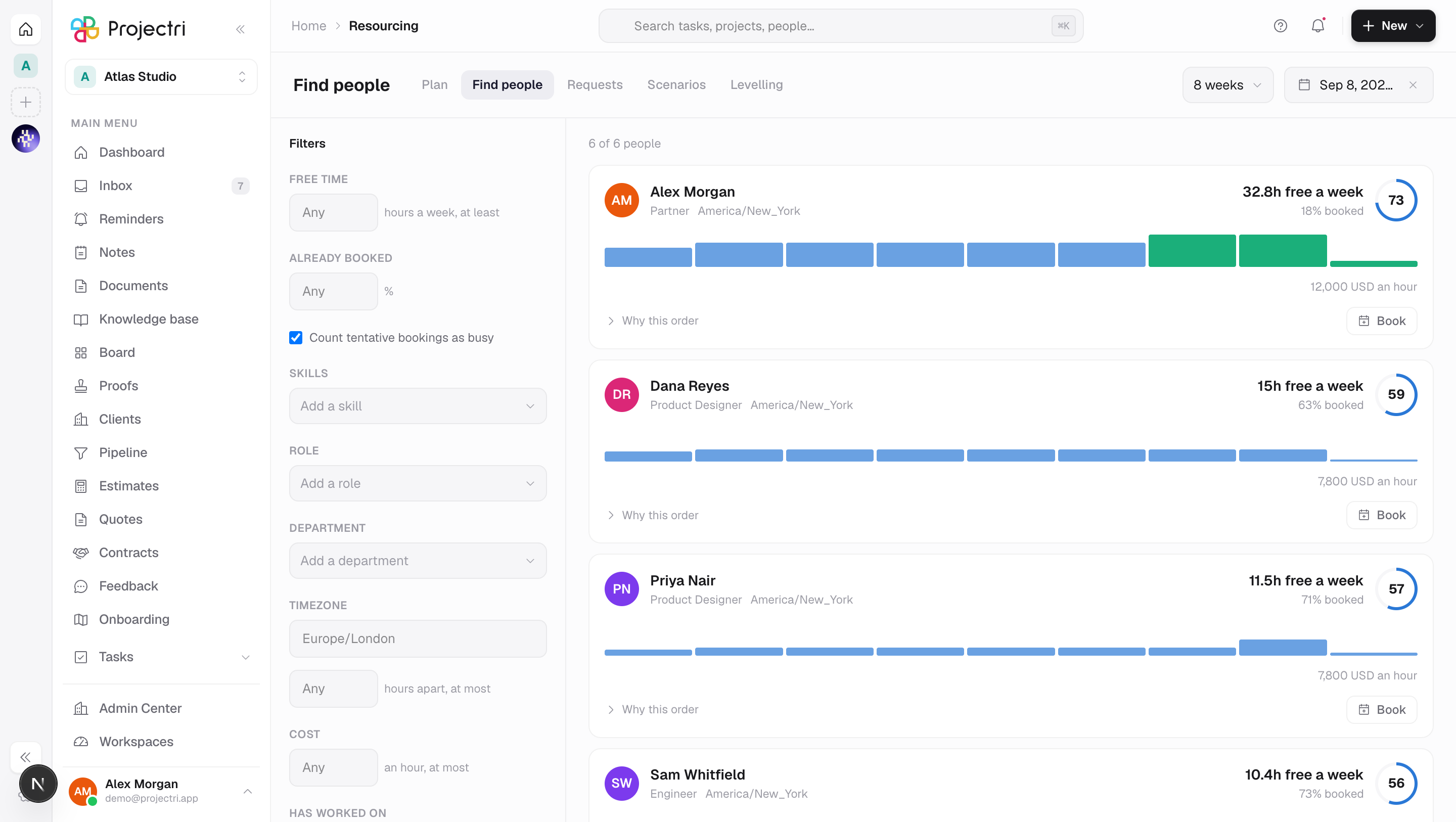This screenshot has width=1456, height=822.
Task: Click the Projectri logo
Action: (128, 29)
